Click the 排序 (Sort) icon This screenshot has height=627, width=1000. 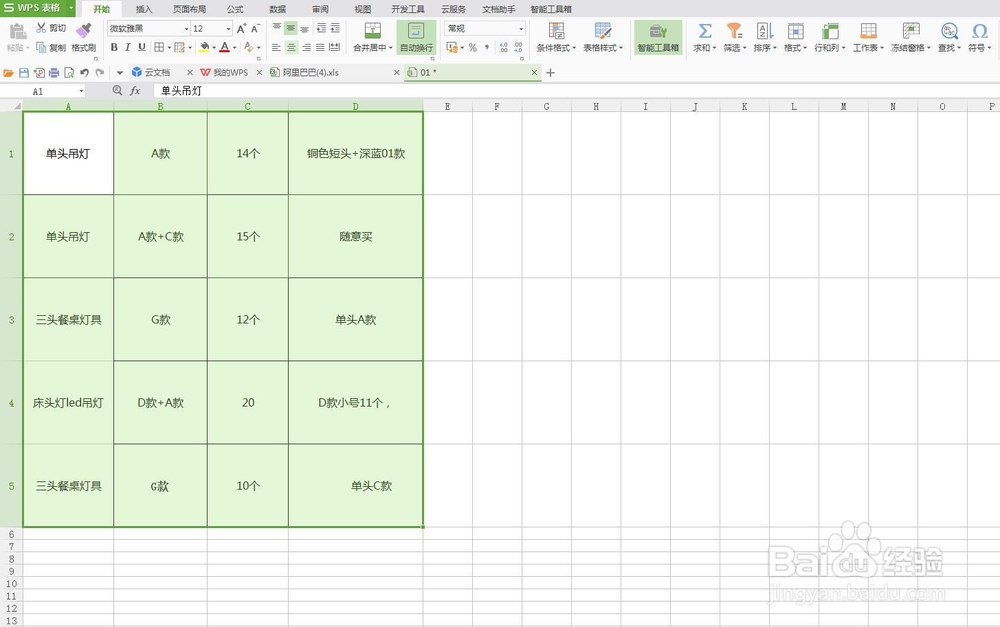(x=763, y=35)
